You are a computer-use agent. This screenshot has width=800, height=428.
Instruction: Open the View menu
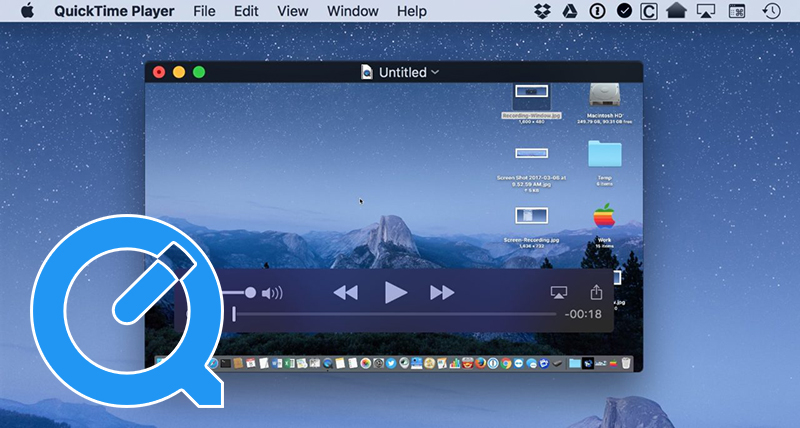coord(293,11)
